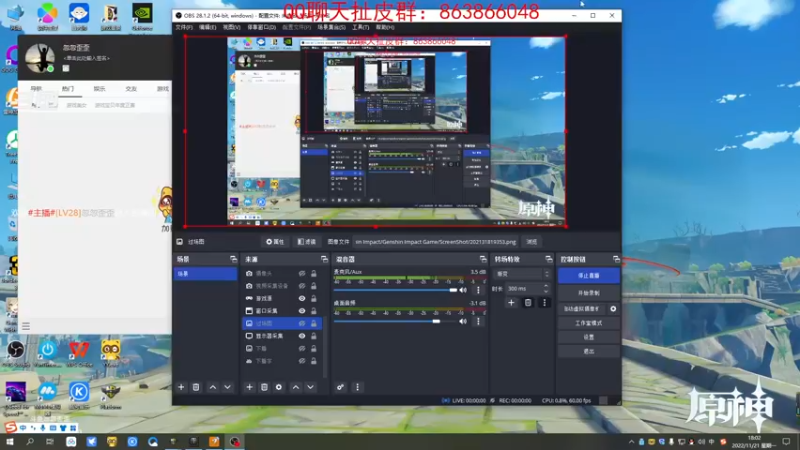
Task: Open the transition type dropdown
Action: pyautogui.click(x=522, y=274)
